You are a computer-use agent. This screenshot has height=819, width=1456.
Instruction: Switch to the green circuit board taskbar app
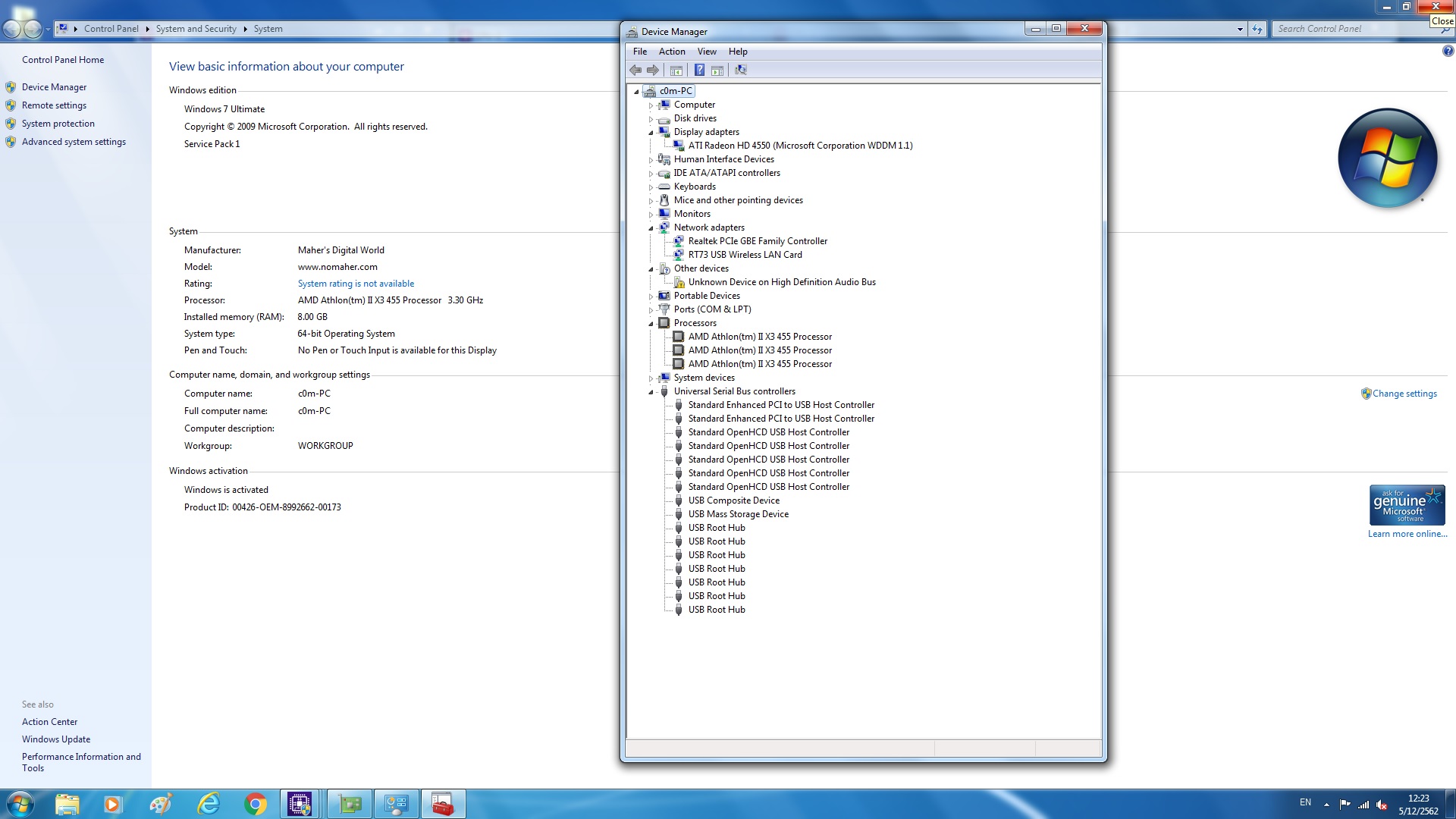[350, 804]
